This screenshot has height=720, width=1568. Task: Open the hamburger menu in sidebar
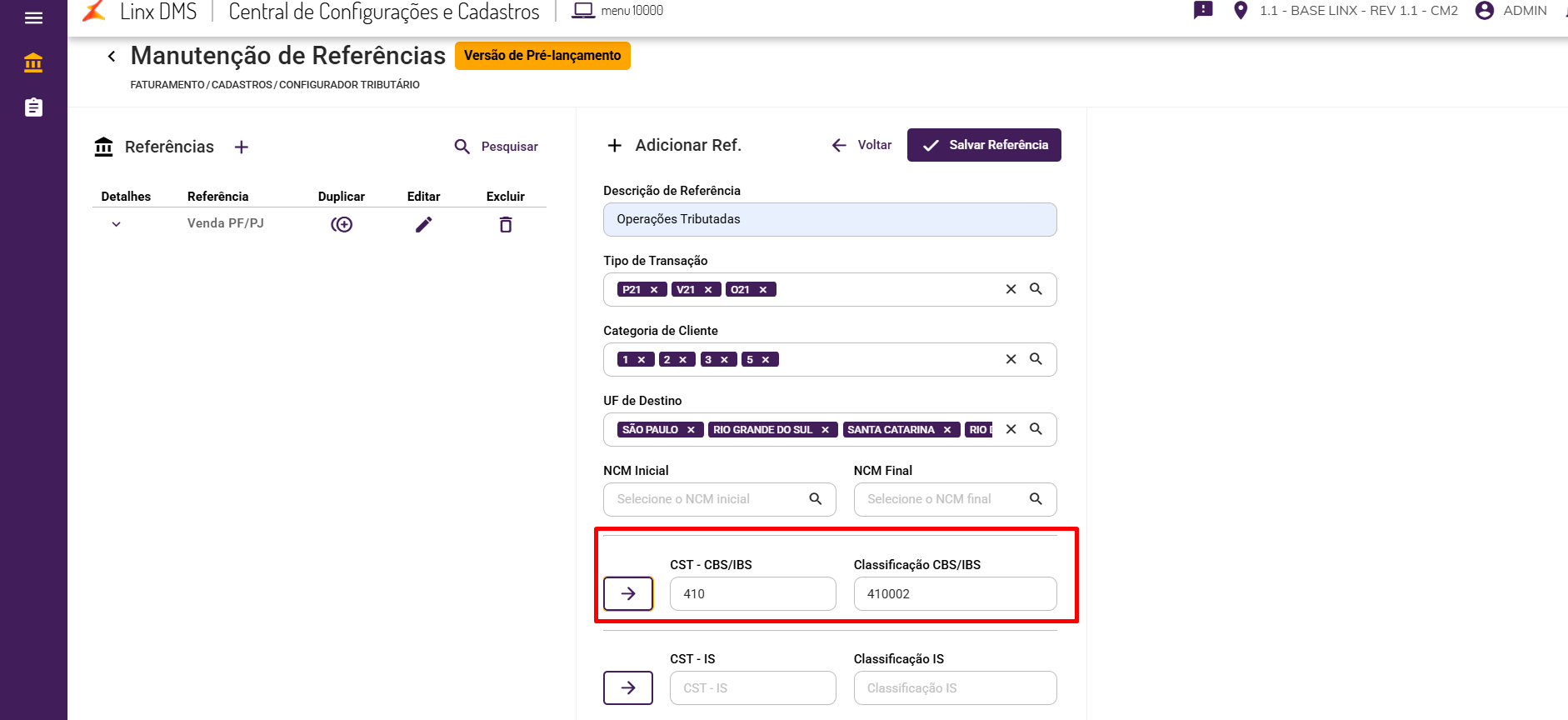(x=33, y=17)
